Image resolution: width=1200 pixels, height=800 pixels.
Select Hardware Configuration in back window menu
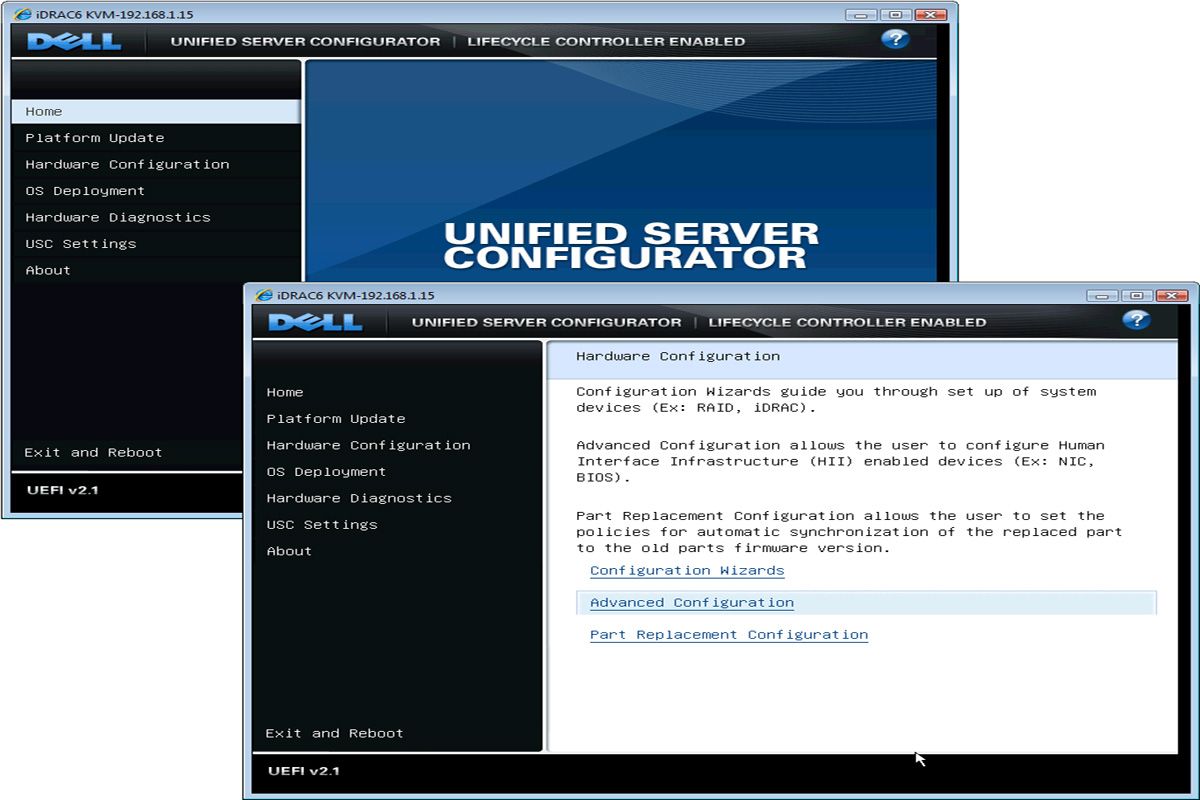tap(127, 164)
